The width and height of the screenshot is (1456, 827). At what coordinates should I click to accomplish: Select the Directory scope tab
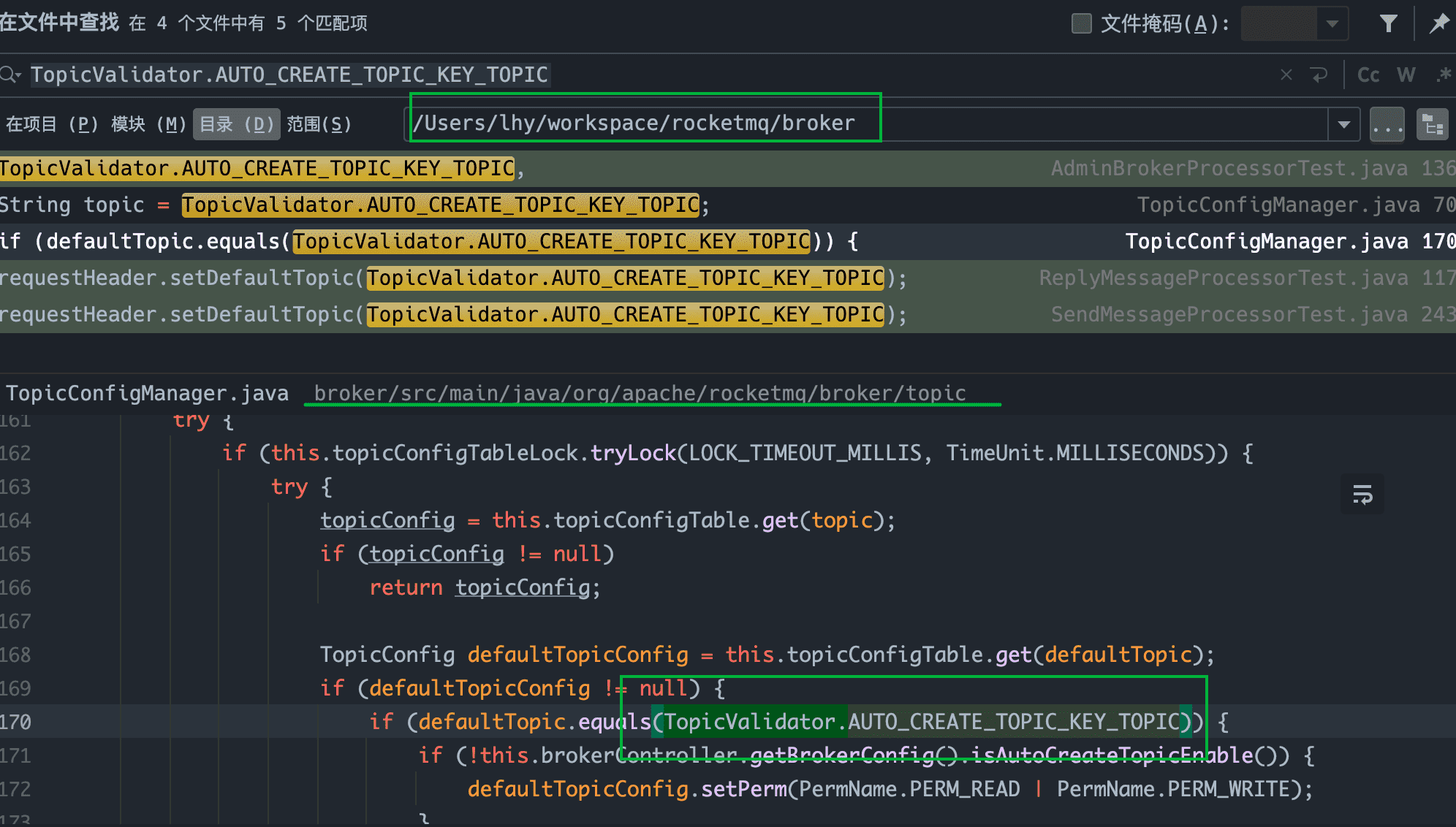(x=237, y=124)
